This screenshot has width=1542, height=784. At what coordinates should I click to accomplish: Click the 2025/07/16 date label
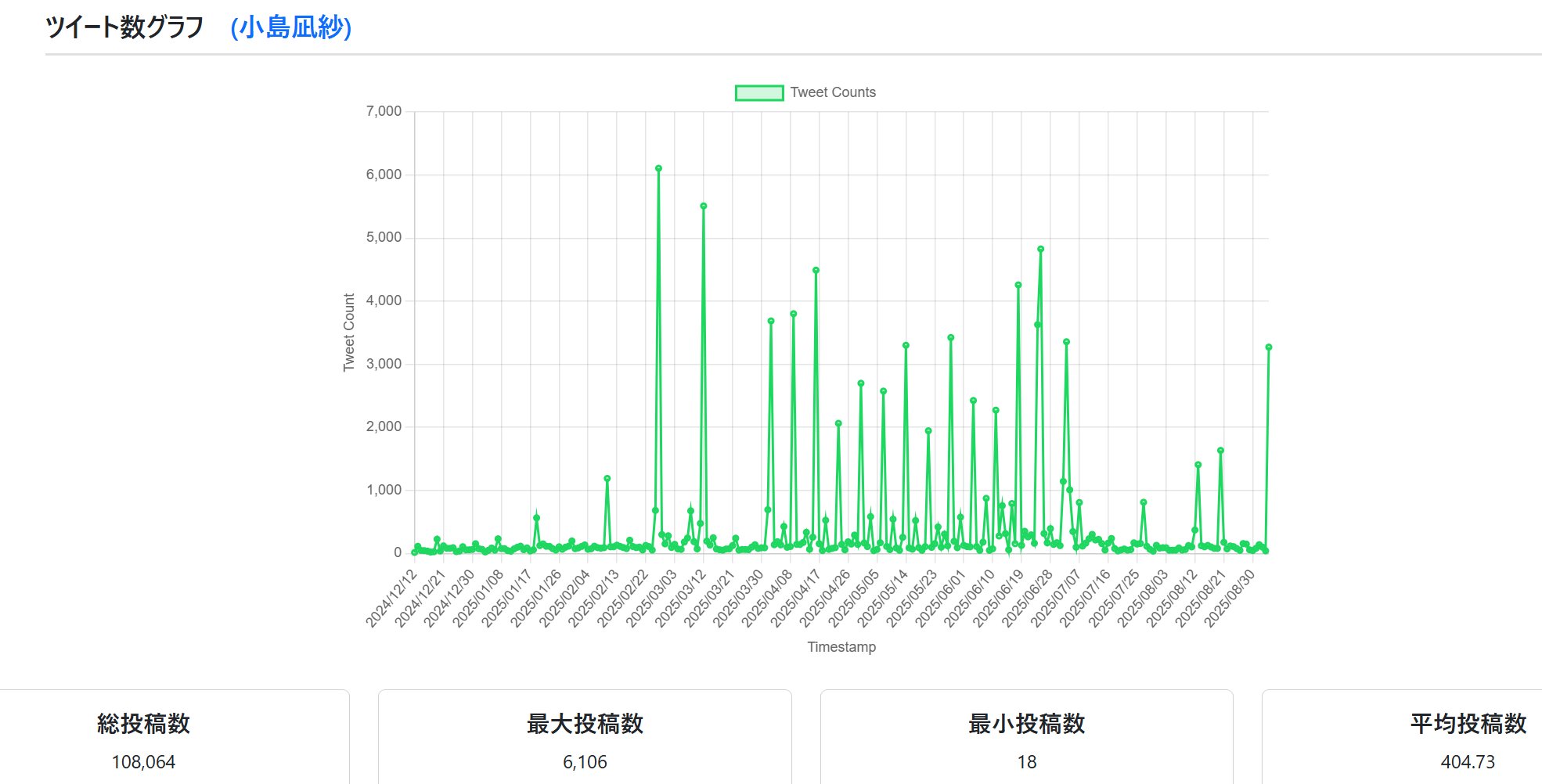click(1086, 599)
